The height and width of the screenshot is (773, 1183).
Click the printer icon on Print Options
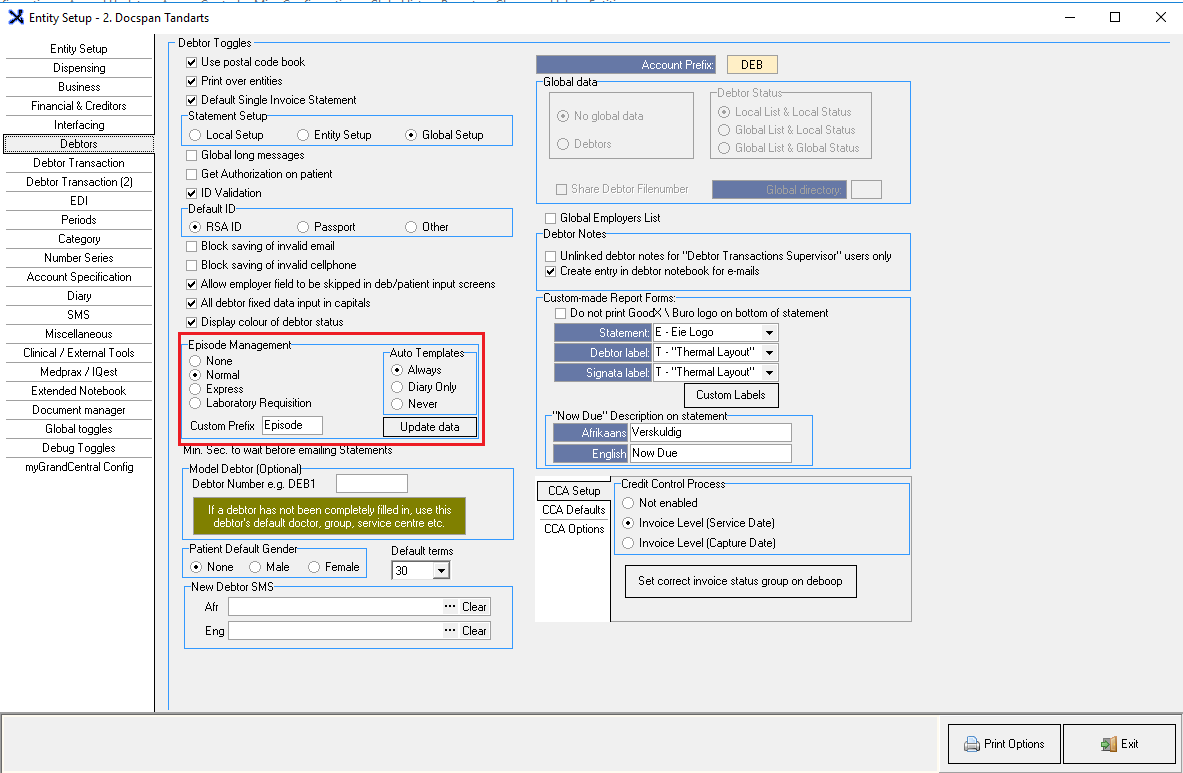[x=971, y=744]
